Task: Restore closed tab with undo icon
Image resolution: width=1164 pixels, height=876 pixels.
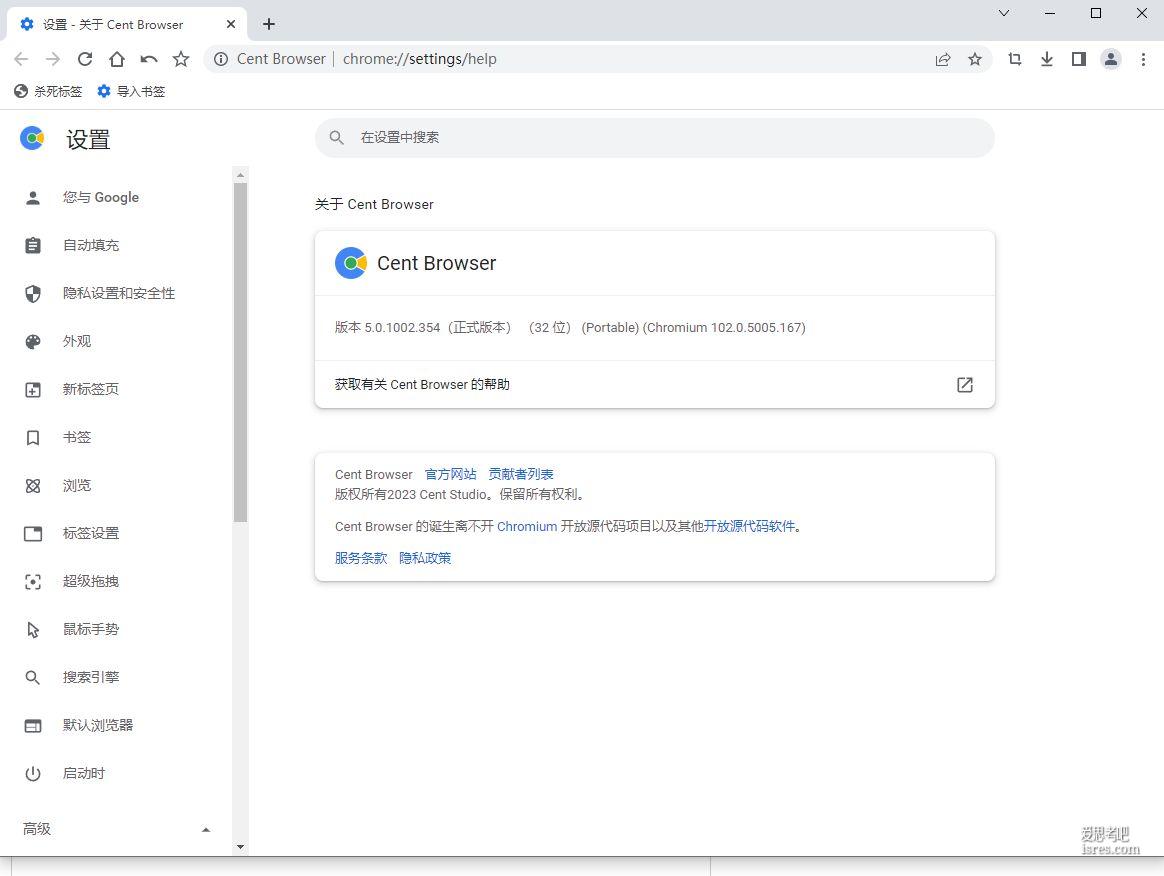Action: pos(148,59)
